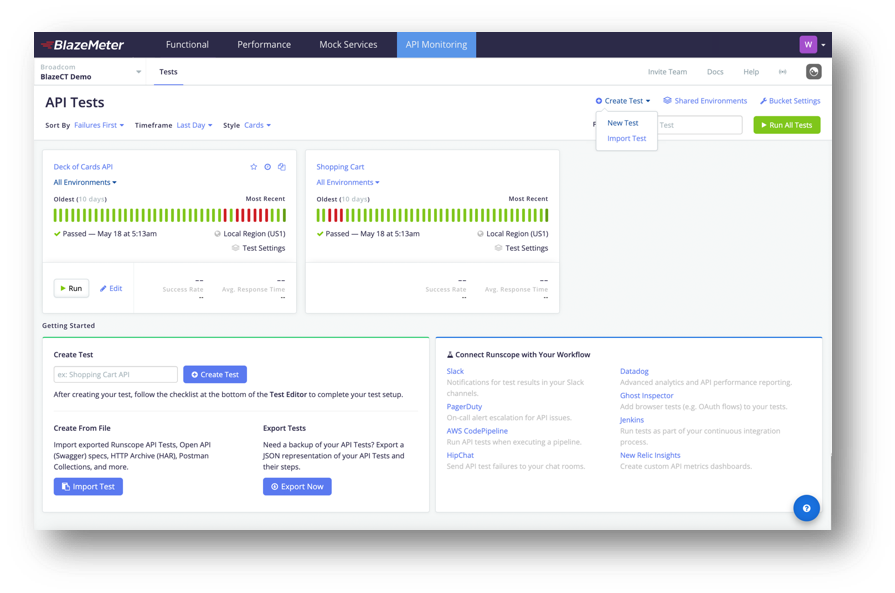Expand the BlazeCT Demo workspace selector

pyautogui.click(x=90, y=72)
